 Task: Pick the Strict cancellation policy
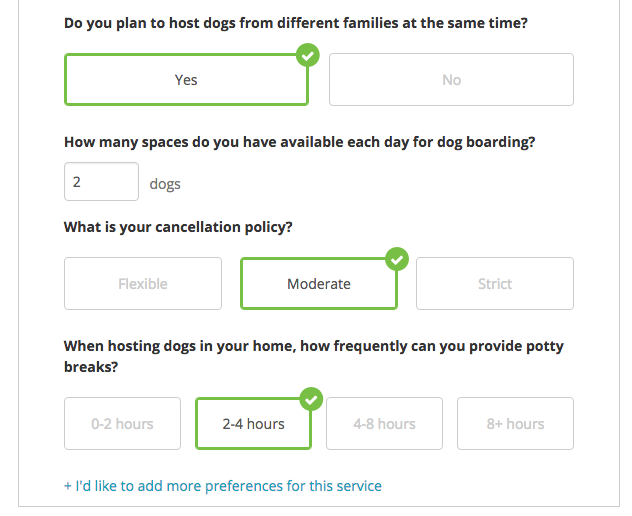(x=495, y=284)
